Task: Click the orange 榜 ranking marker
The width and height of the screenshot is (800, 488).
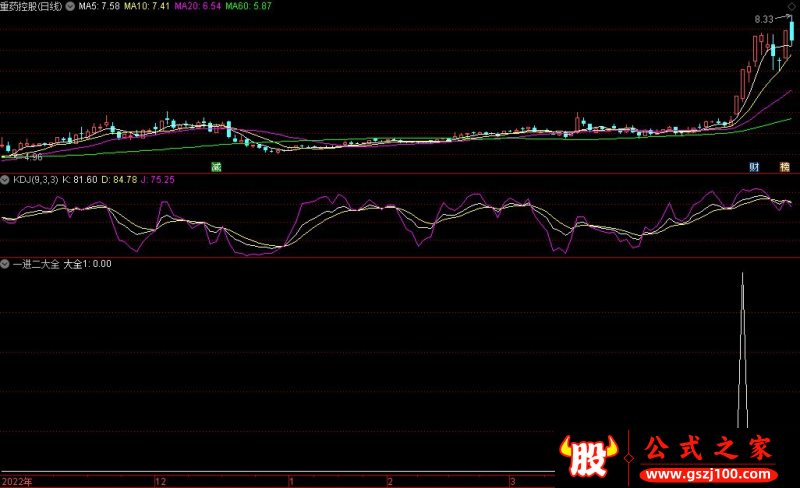Action: click(785, 166)
